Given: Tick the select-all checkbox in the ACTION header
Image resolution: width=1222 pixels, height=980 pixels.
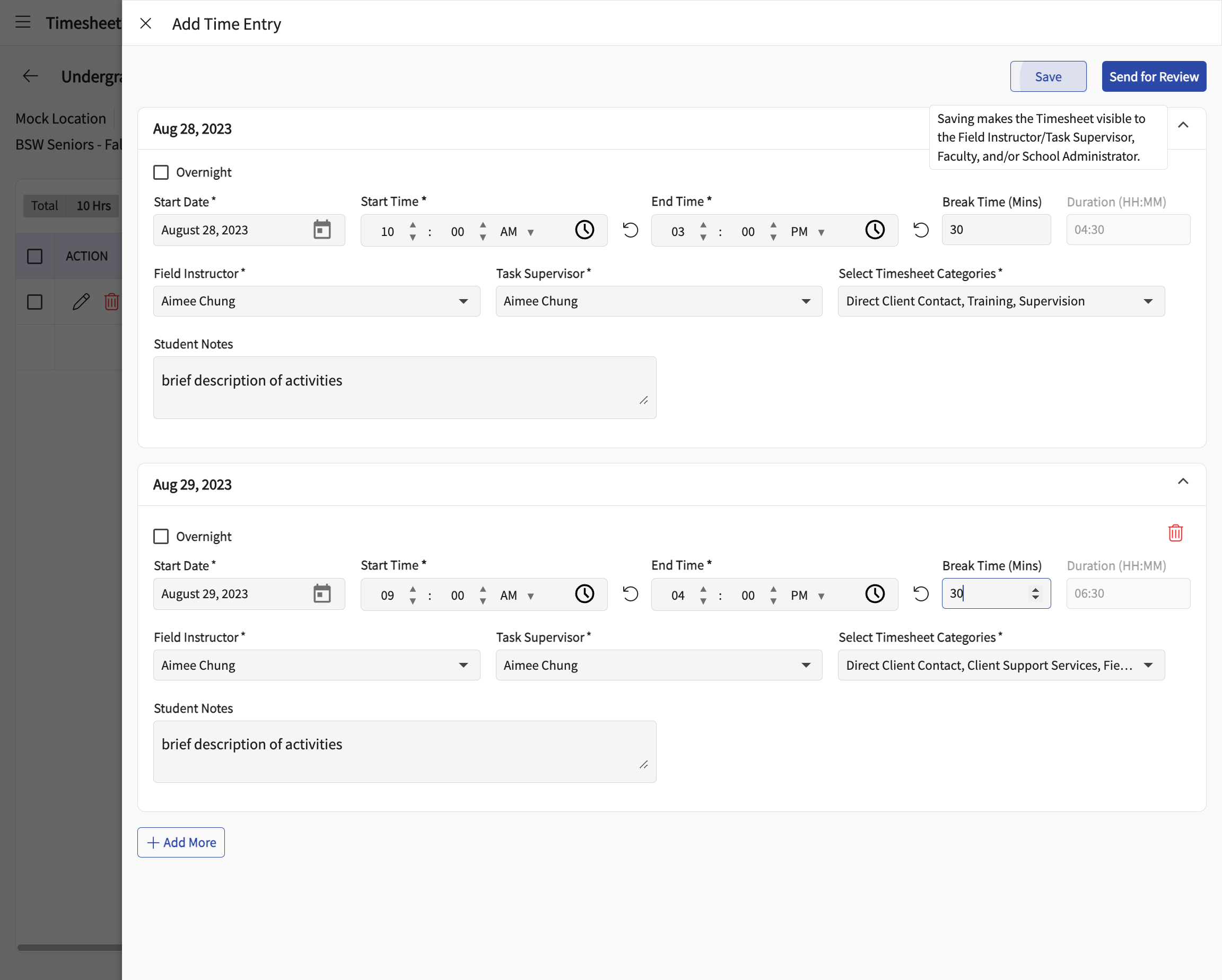Looking at the screenshot, I should coord(34,256).
